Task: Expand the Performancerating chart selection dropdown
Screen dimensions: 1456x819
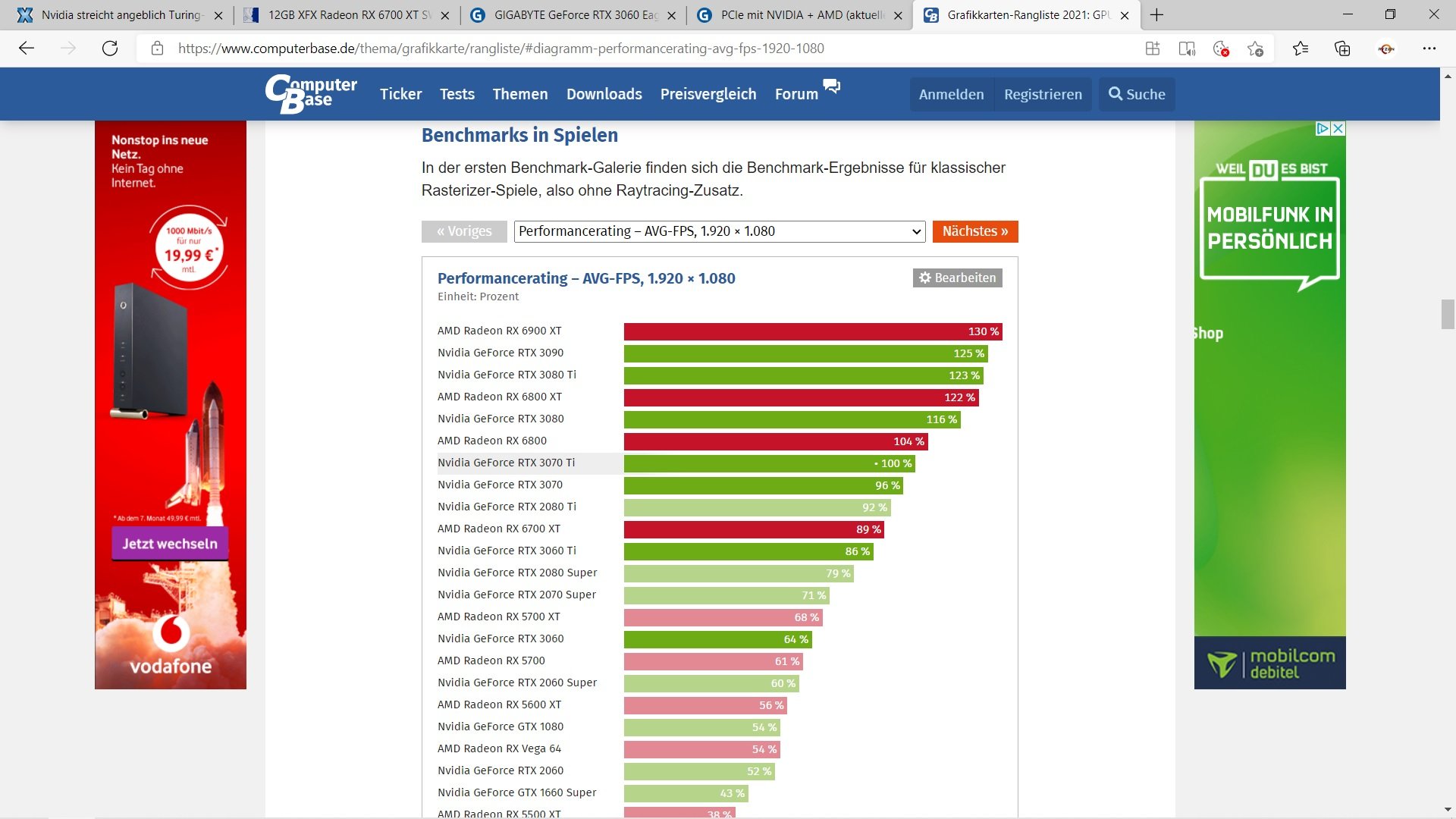Action: pyautogui.click(x=719, y=231)
